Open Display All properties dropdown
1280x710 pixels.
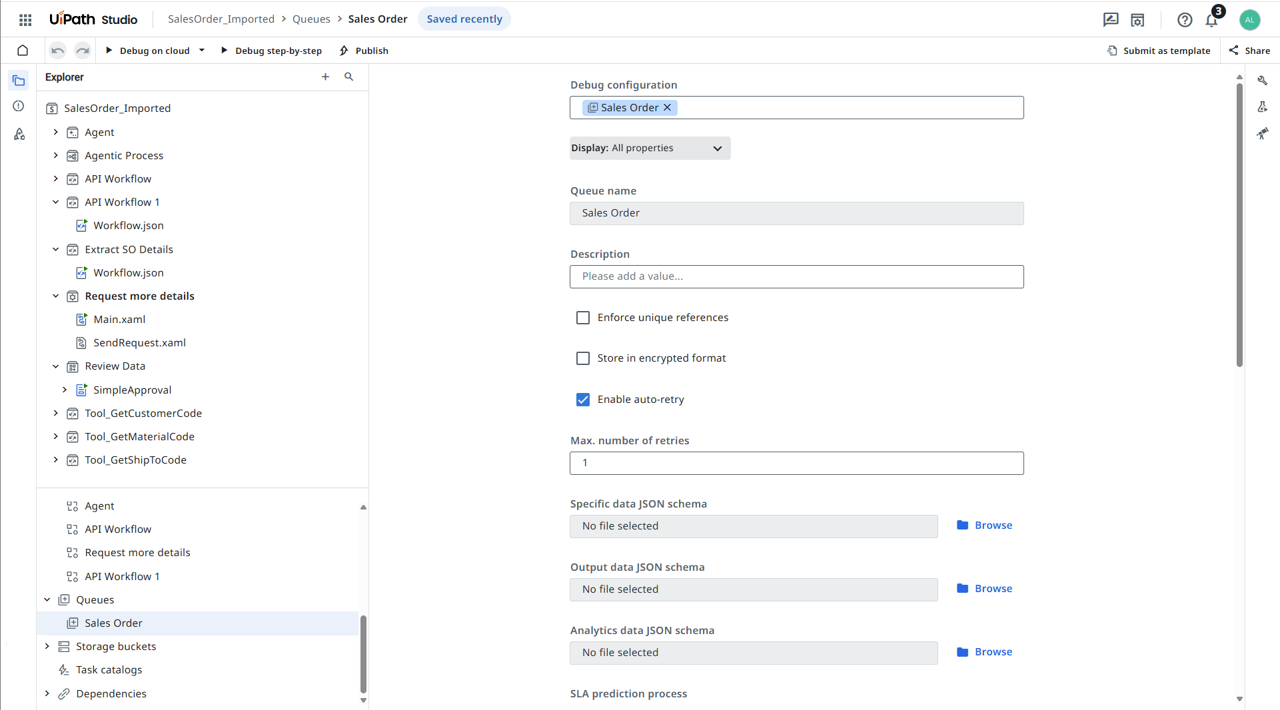pos(649,148)
